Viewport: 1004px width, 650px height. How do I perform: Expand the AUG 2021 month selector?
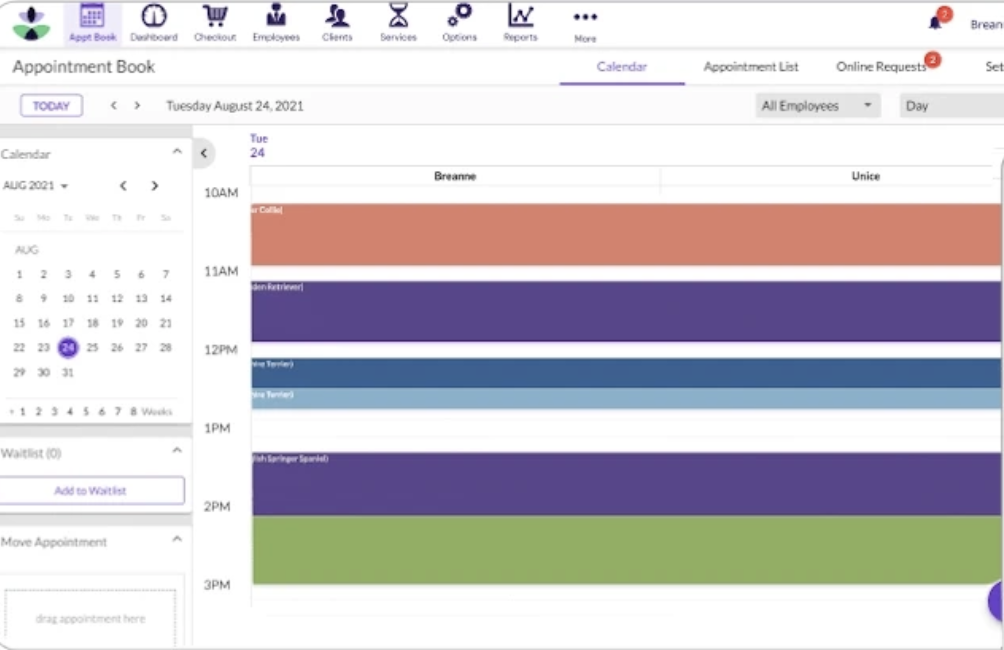pyautogui.click(x=36, y=186)
